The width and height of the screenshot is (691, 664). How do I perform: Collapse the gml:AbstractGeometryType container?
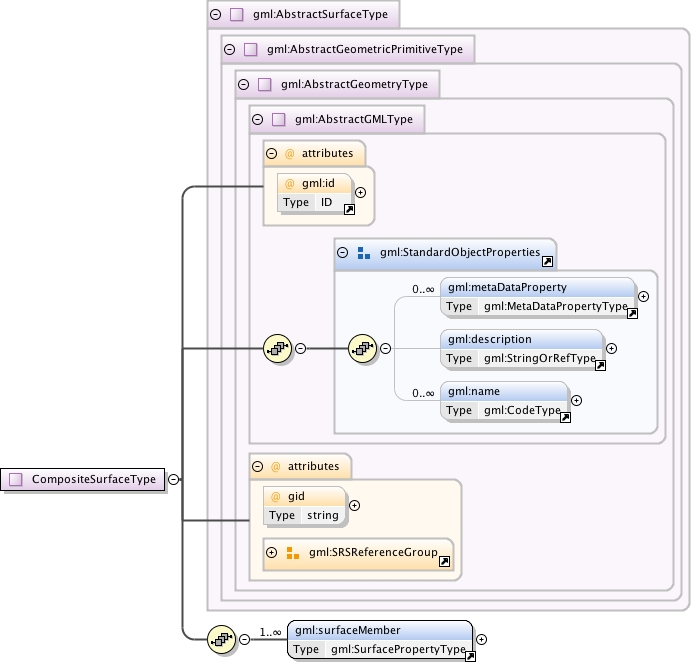[x=244, y=84]
